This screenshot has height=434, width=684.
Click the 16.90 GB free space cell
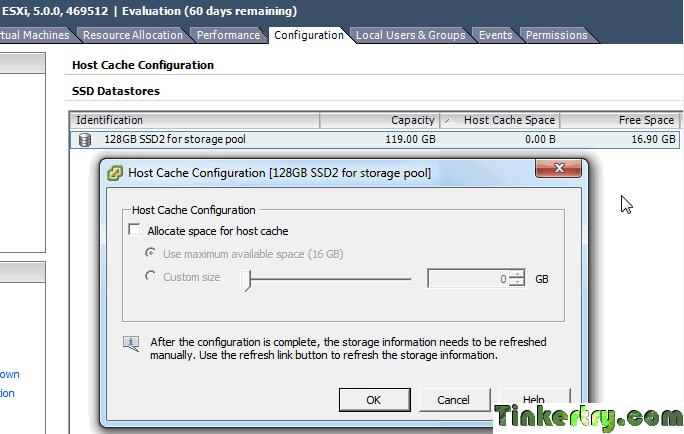pos(653,140)
